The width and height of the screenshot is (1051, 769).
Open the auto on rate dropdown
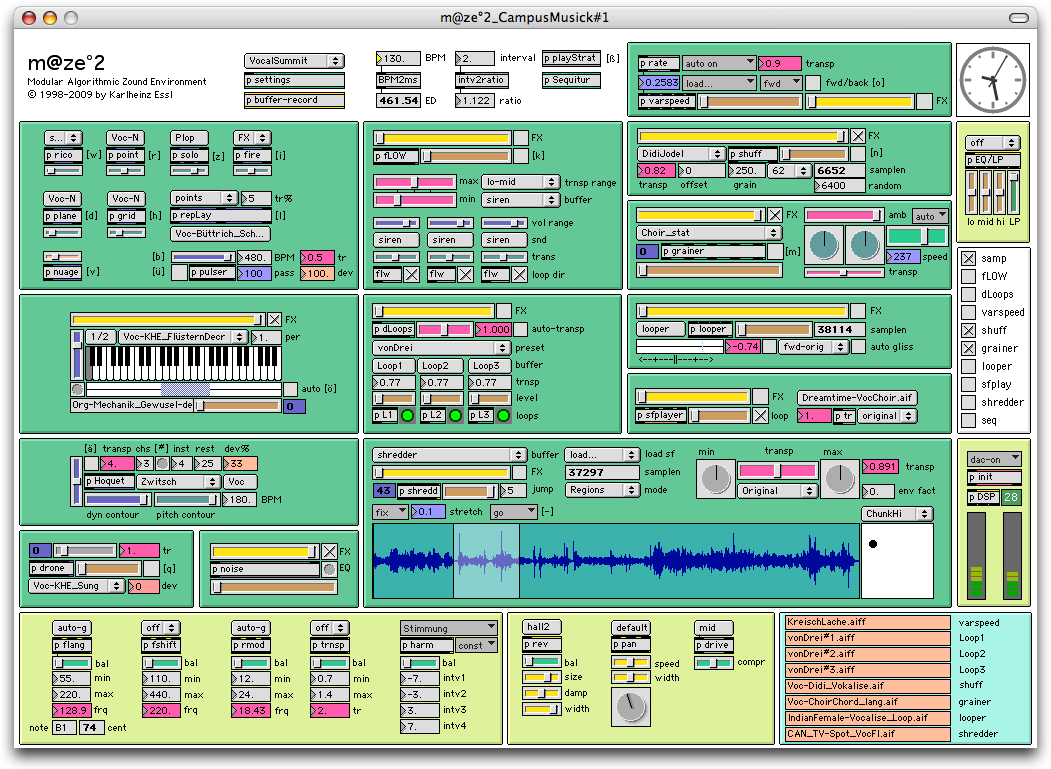(x=719, y=64)
